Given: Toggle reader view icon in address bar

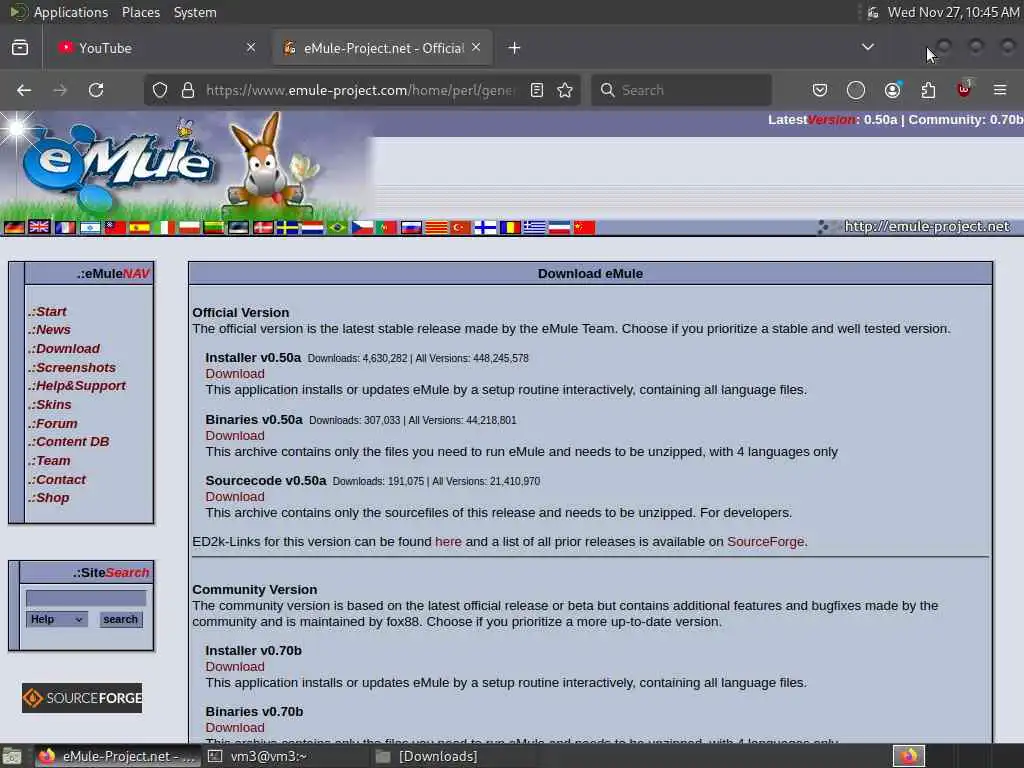Looking at the screenshot, I should coord(537,90).
